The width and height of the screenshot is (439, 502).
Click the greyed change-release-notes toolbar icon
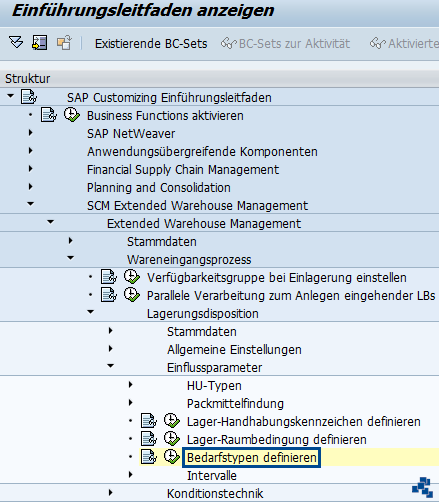(64, 43)
